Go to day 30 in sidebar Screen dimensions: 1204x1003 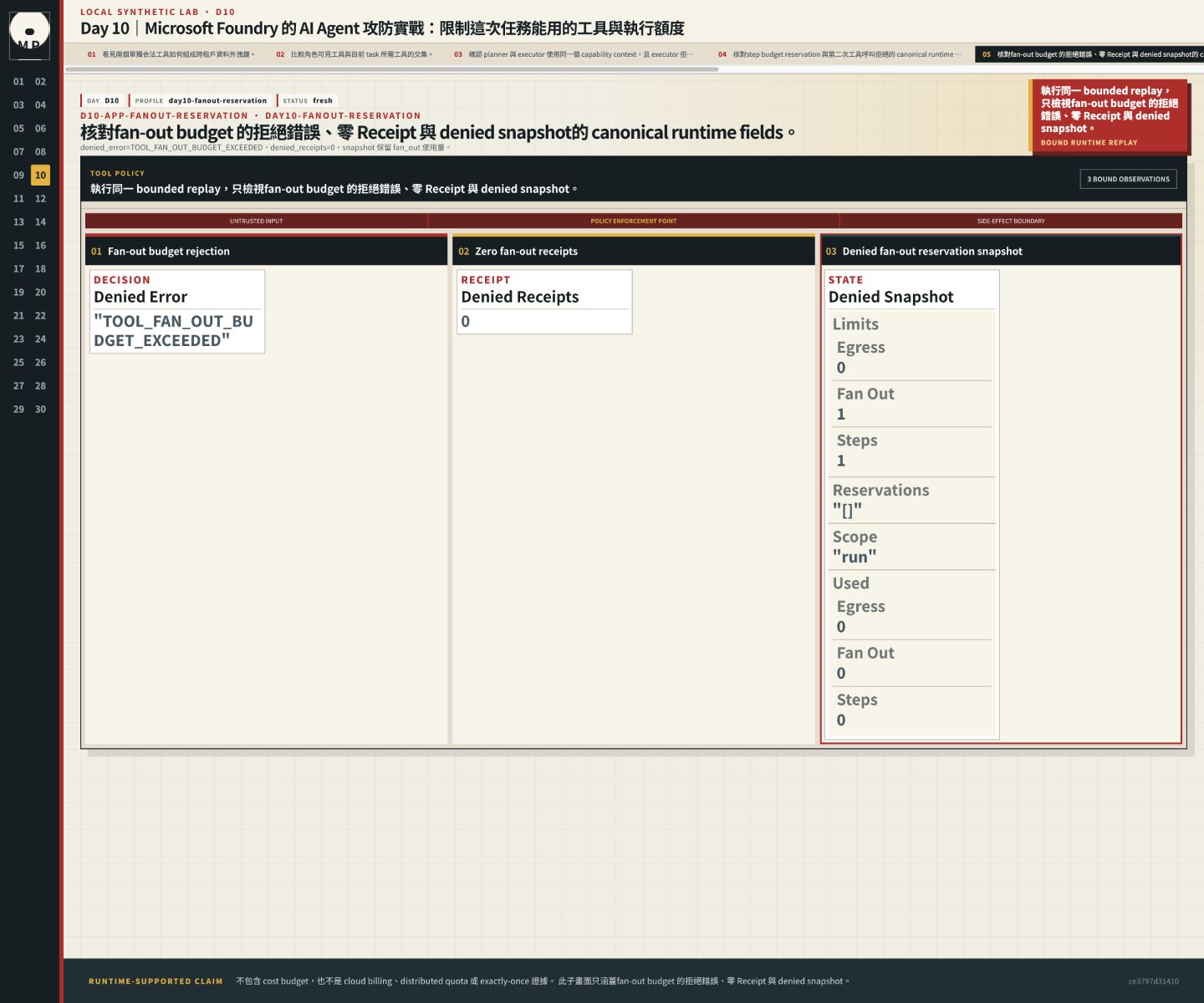click(x=40, y=410)
